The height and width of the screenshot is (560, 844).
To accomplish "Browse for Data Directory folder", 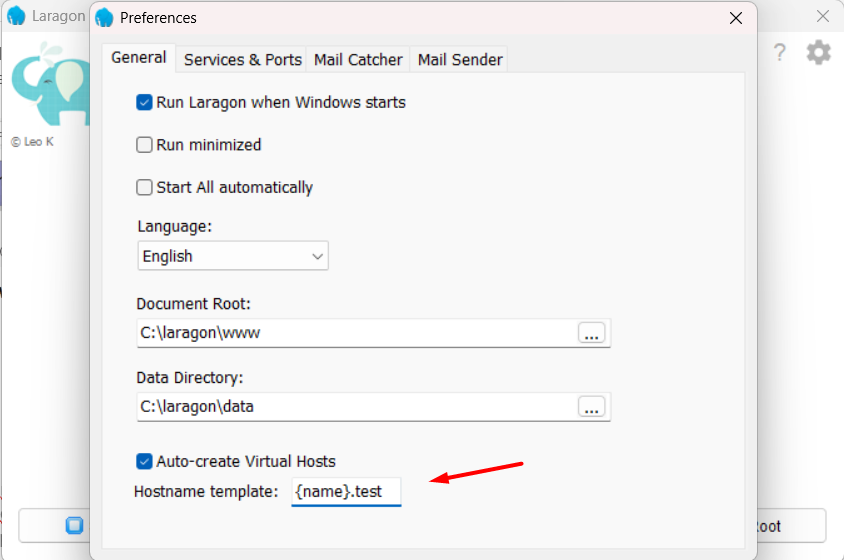I will [592, 407].
